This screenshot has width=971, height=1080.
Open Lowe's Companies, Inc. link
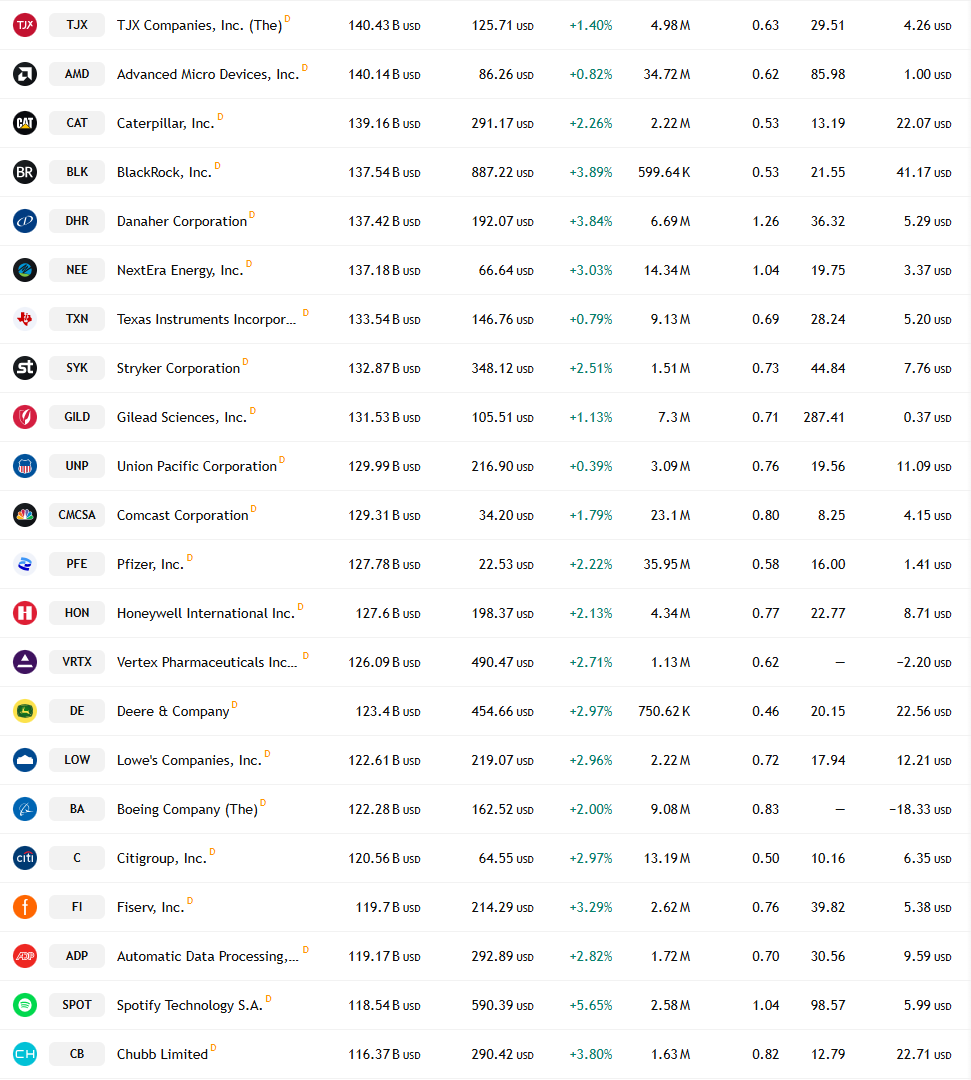(x=189, y=760)
